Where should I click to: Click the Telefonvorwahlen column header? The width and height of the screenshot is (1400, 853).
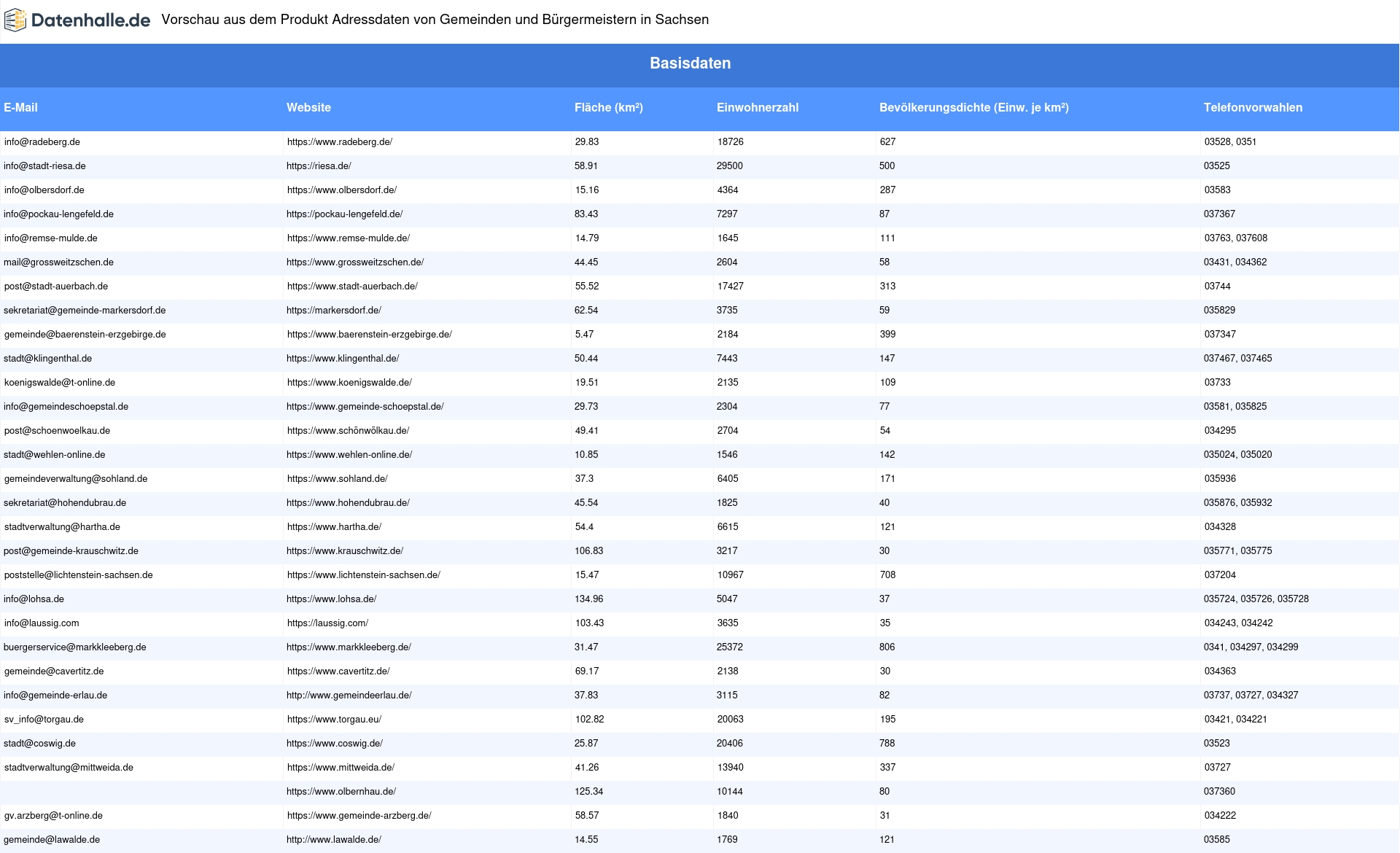[x=1253, y=107]
